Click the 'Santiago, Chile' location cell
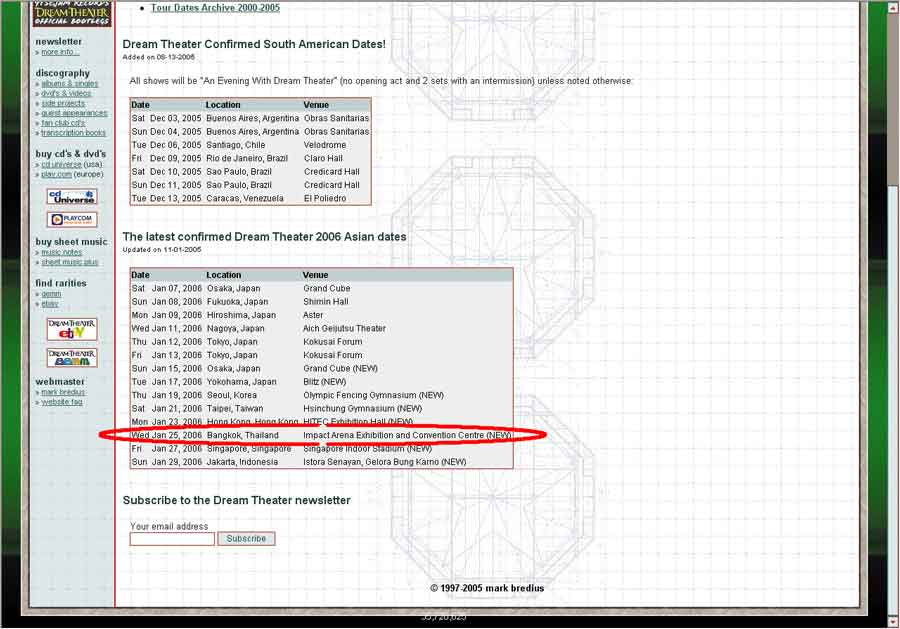900x629 pixels. click(236, 145)
